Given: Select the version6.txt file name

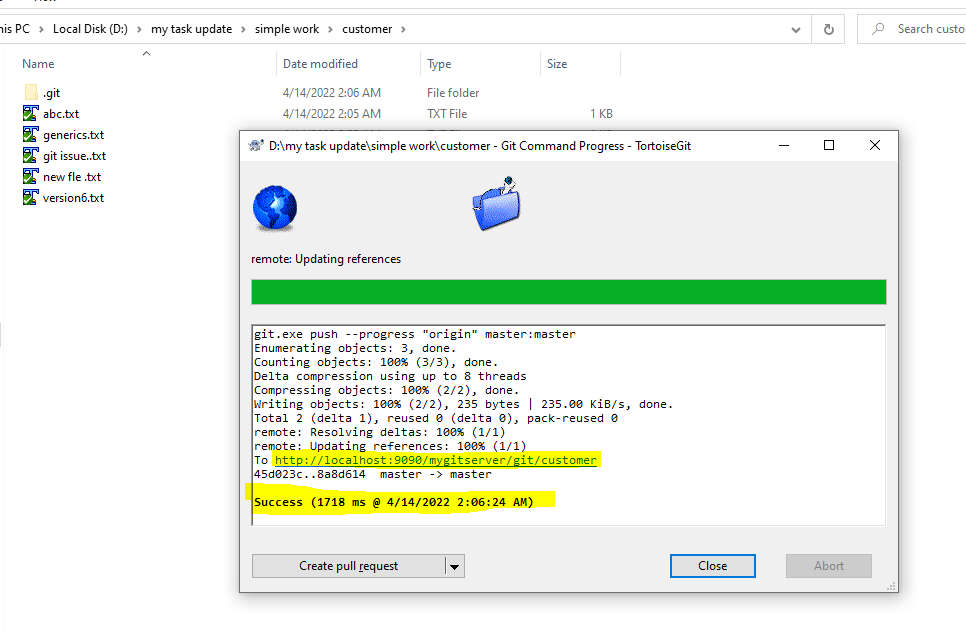Looking at the screenshot, I should point(73,198).
